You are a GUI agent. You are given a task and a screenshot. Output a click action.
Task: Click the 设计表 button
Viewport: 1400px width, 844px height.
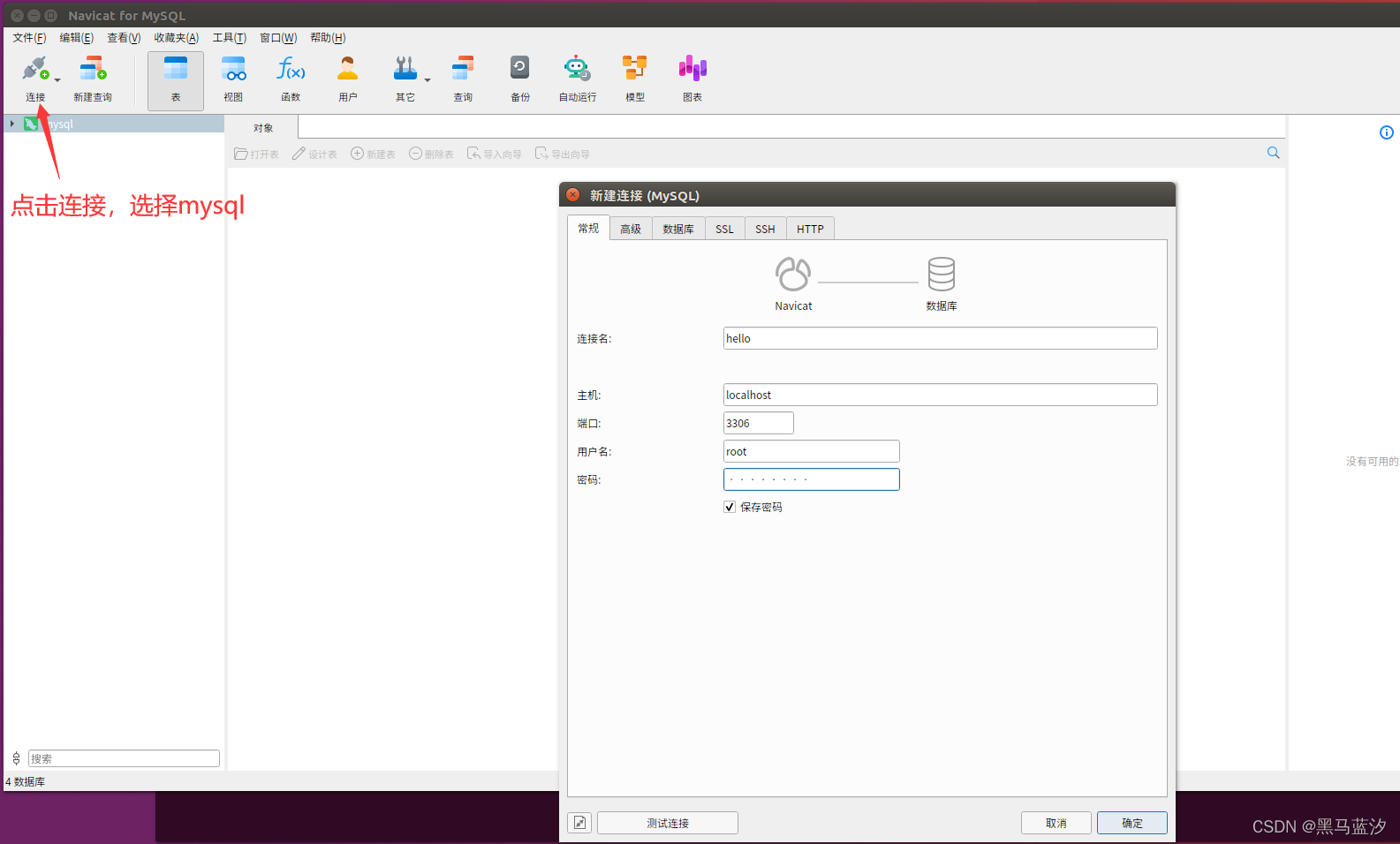[x=314, y=154]
